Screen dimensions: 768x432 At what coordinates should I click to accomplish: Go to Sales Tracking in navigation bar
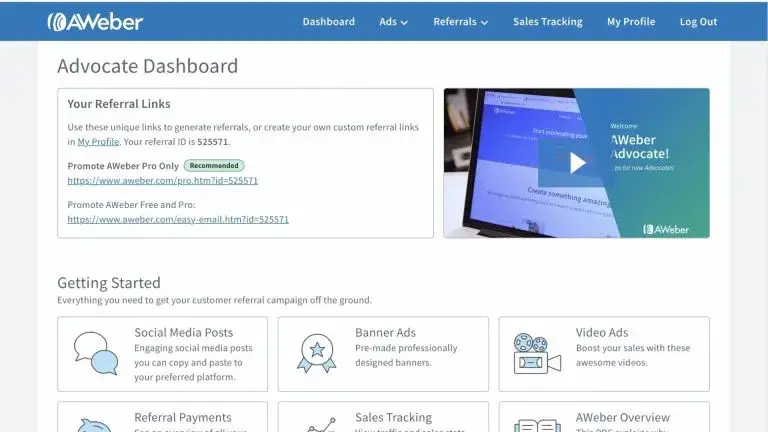click(x=548, y=22)
